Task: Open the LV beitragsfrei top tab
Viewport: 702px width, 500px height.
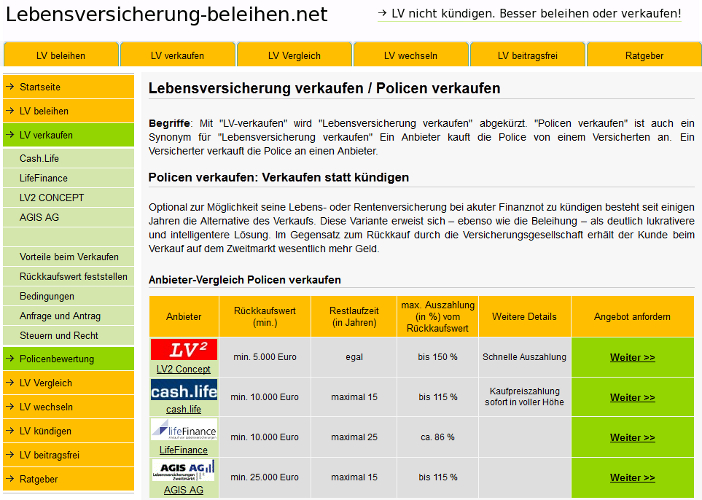Action: click(x=527, y=55)
